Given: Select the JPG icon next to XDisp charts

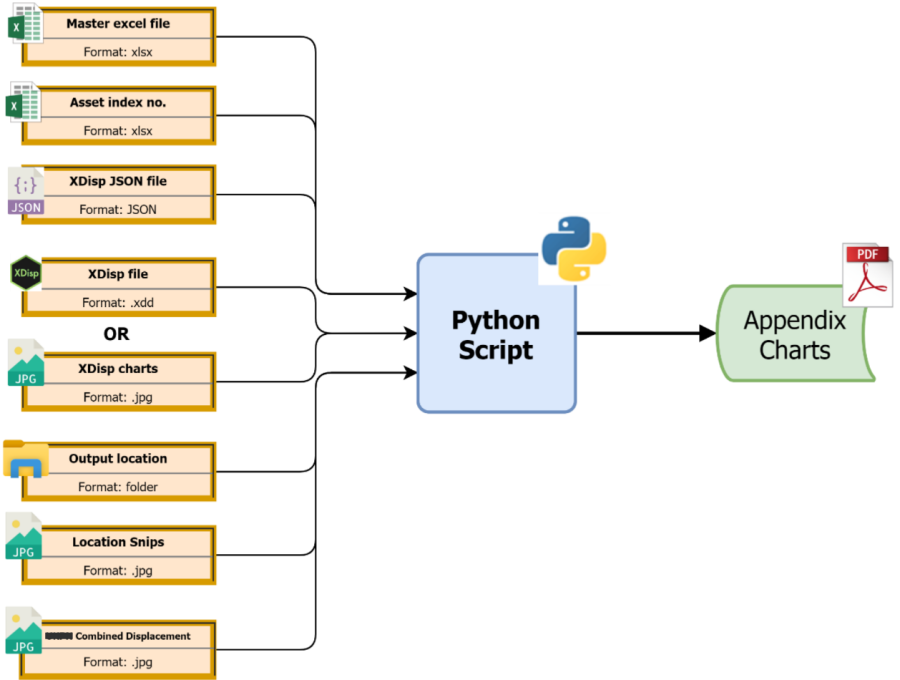Looking at the screenshot, I should click(25, 364).
